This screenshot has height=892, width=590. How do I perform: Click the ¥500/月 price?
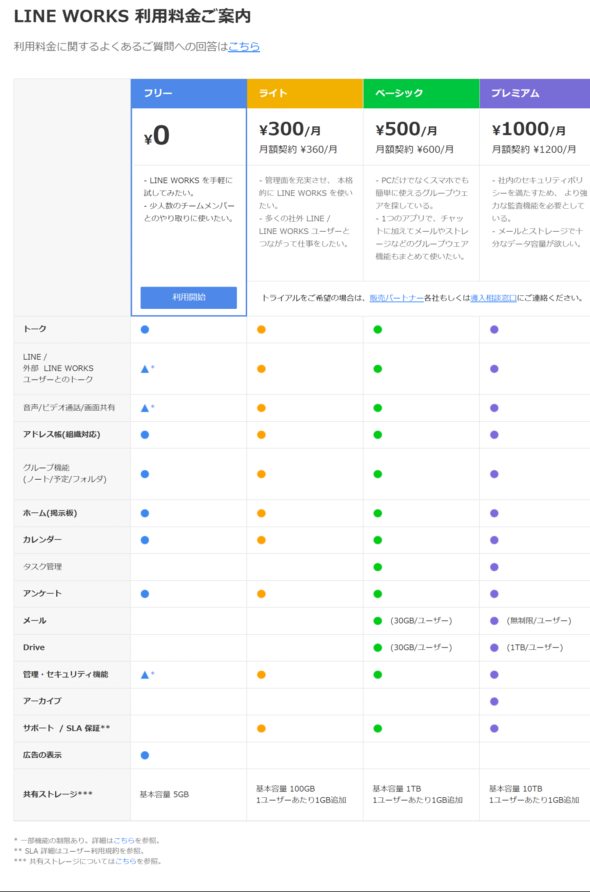[x=406, y=130]
